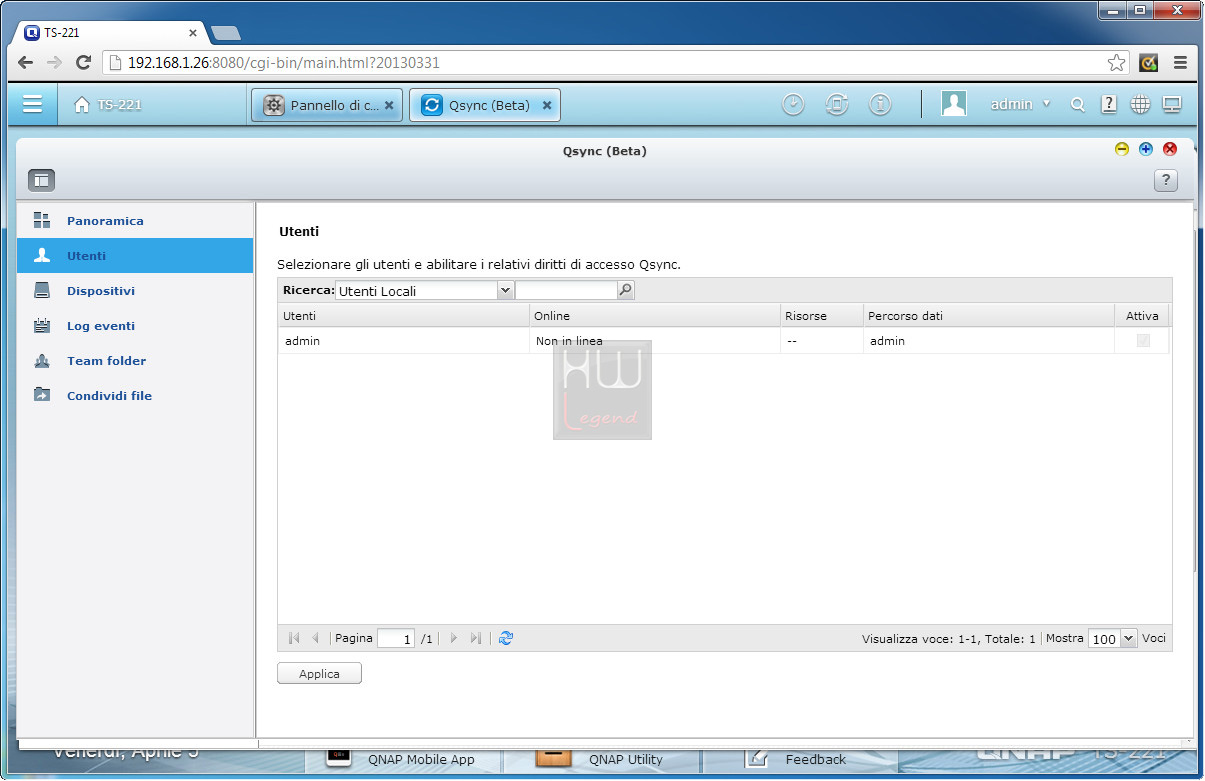Click the admin user avatar

(954, 104)
